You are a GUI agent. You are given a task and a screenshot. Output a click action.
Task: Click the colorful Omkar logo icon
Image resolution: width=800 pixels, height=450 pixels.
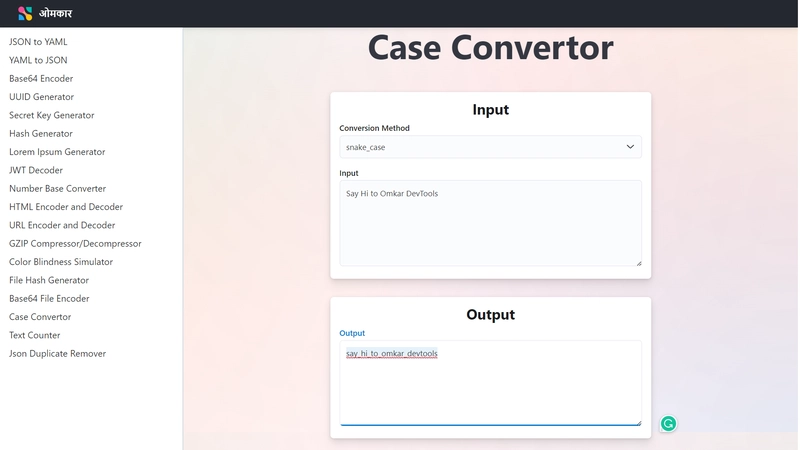(x=24, y=13)
